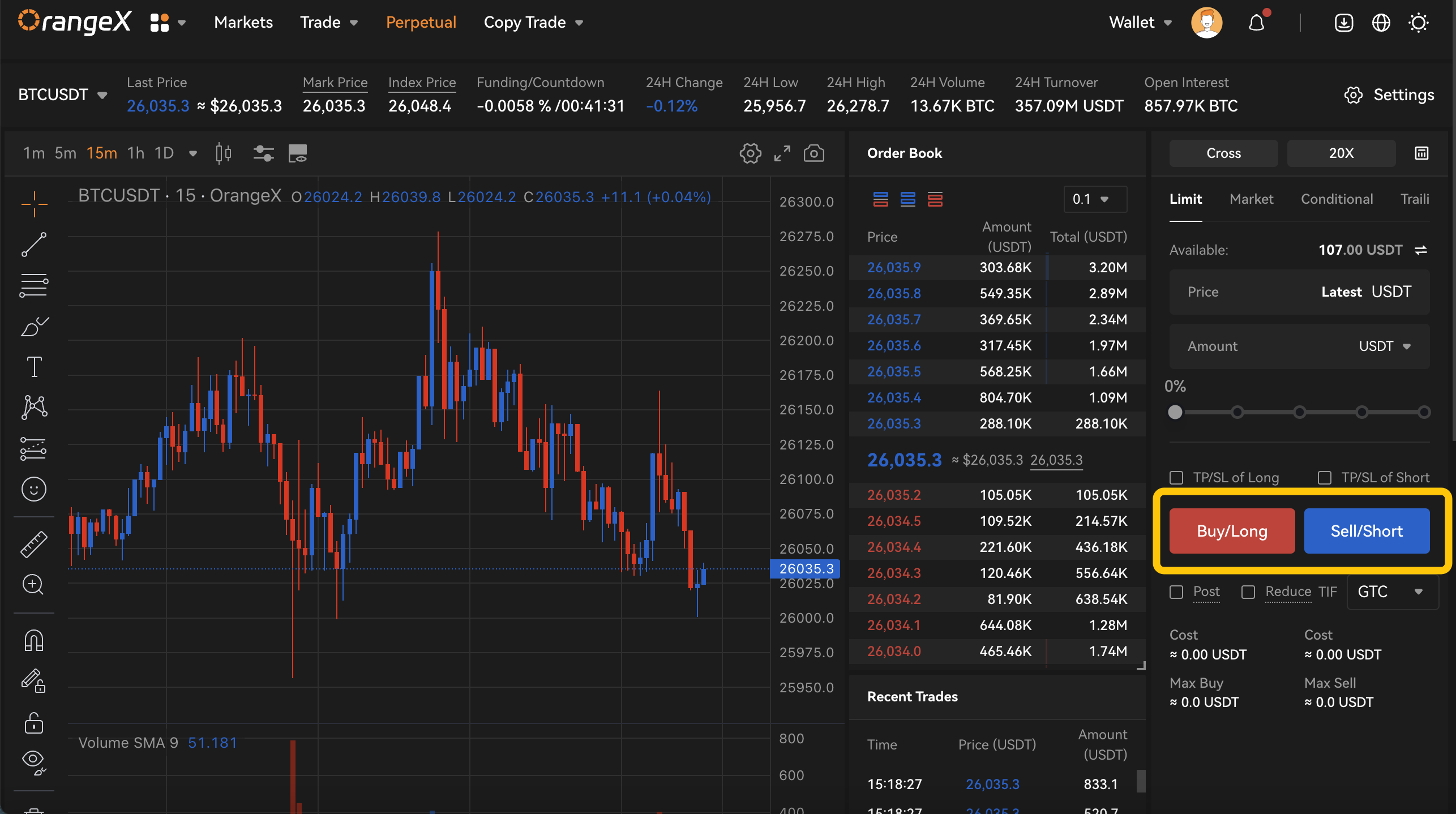Open the Settings gear link
Viewport: 1456px width, 814px height.
pyautogui.click(x=1389, y=95)
